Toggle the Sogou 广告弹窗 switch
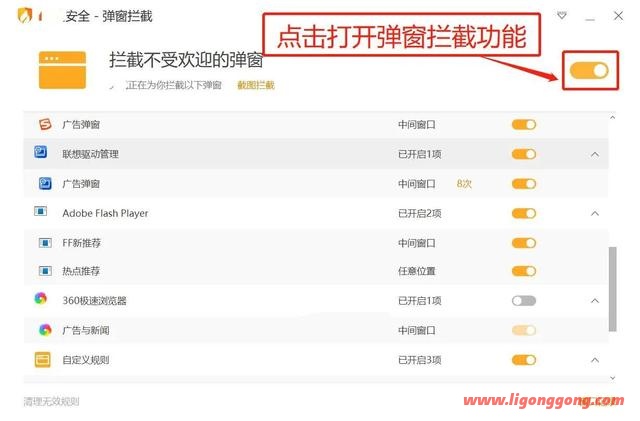640x421 pixels. click(524, 125)
